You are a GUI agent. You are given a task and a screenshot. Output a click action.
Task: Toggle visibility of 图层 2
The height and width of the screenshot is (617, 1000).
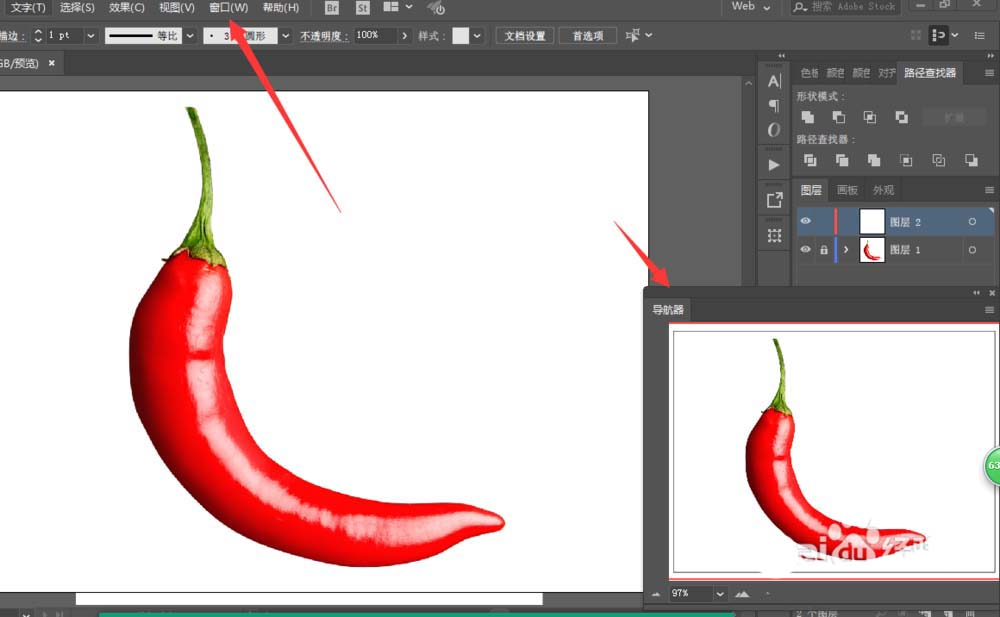coord(805,221)
